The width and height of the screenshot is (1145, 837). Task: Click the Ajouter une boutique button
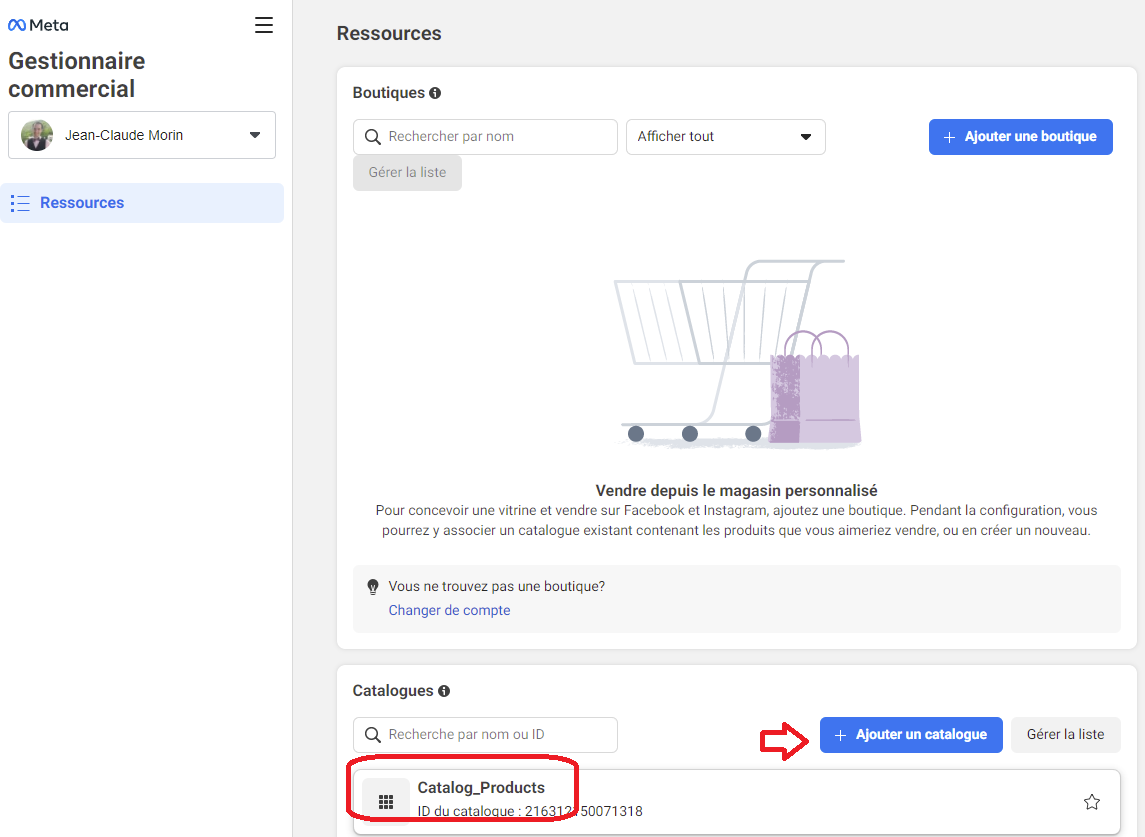tap(1021, 137)
